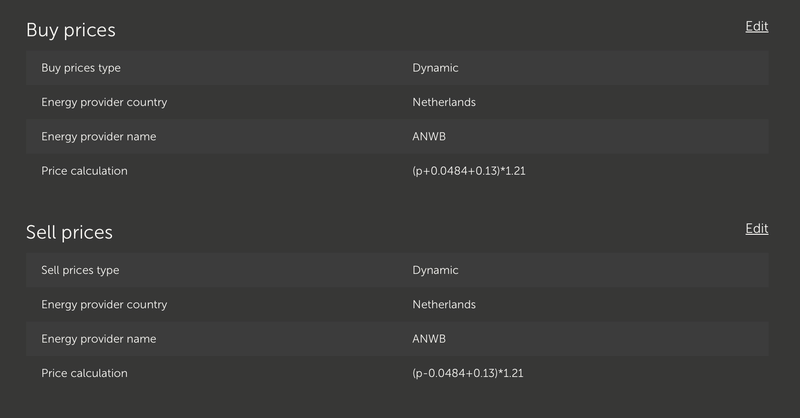Click the 'Buy prices type' label
This screenshot has height=418, width=800.
(81, 68)
